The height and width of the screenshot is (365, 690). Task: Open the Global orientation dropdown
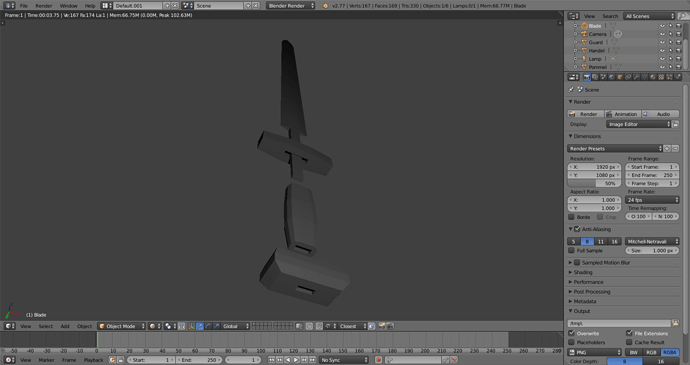click(x=235, y=326)
